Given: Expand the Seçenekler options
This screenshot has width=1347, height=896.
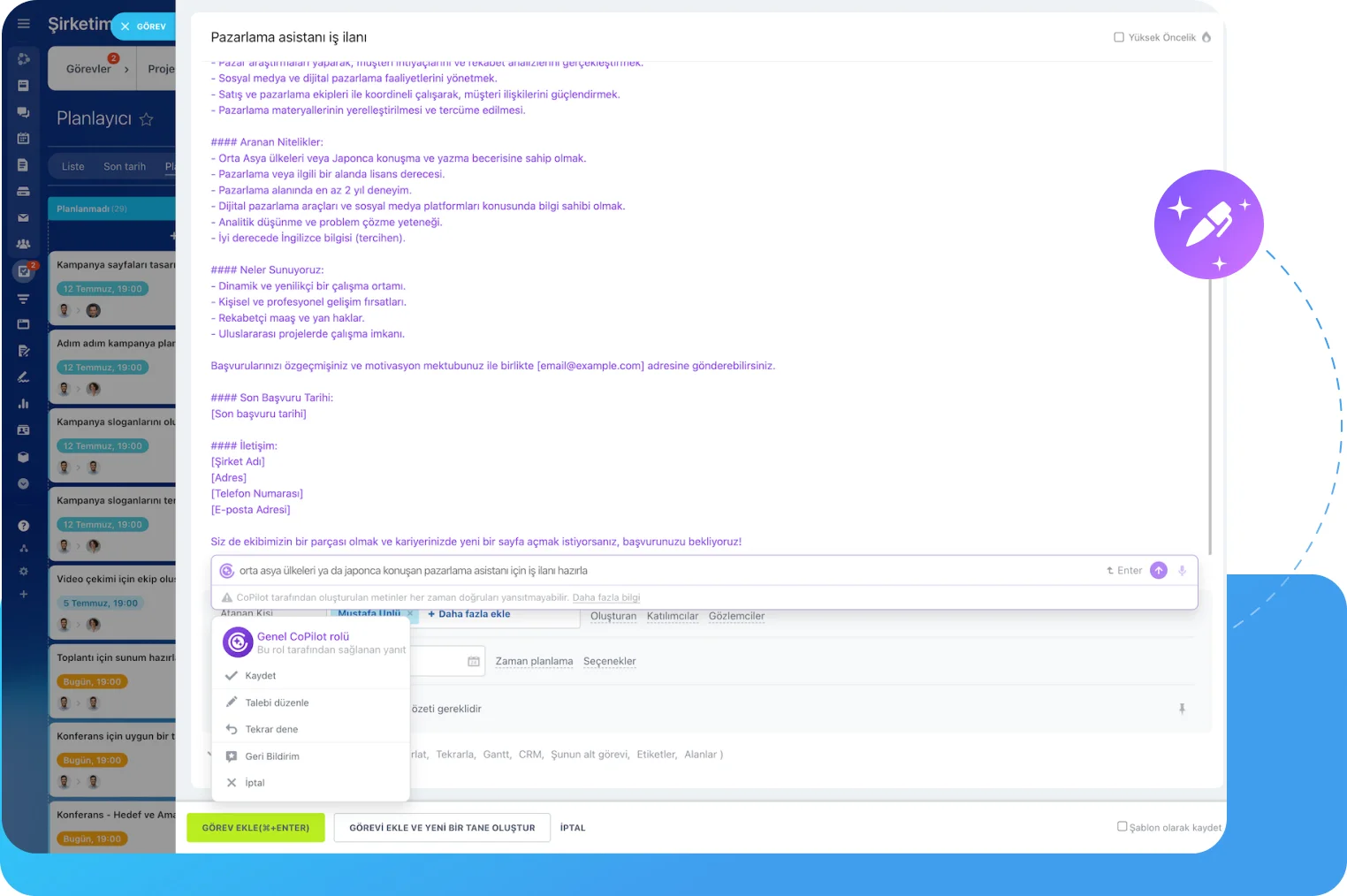Looking at the screenshot, I should point(609,661).
